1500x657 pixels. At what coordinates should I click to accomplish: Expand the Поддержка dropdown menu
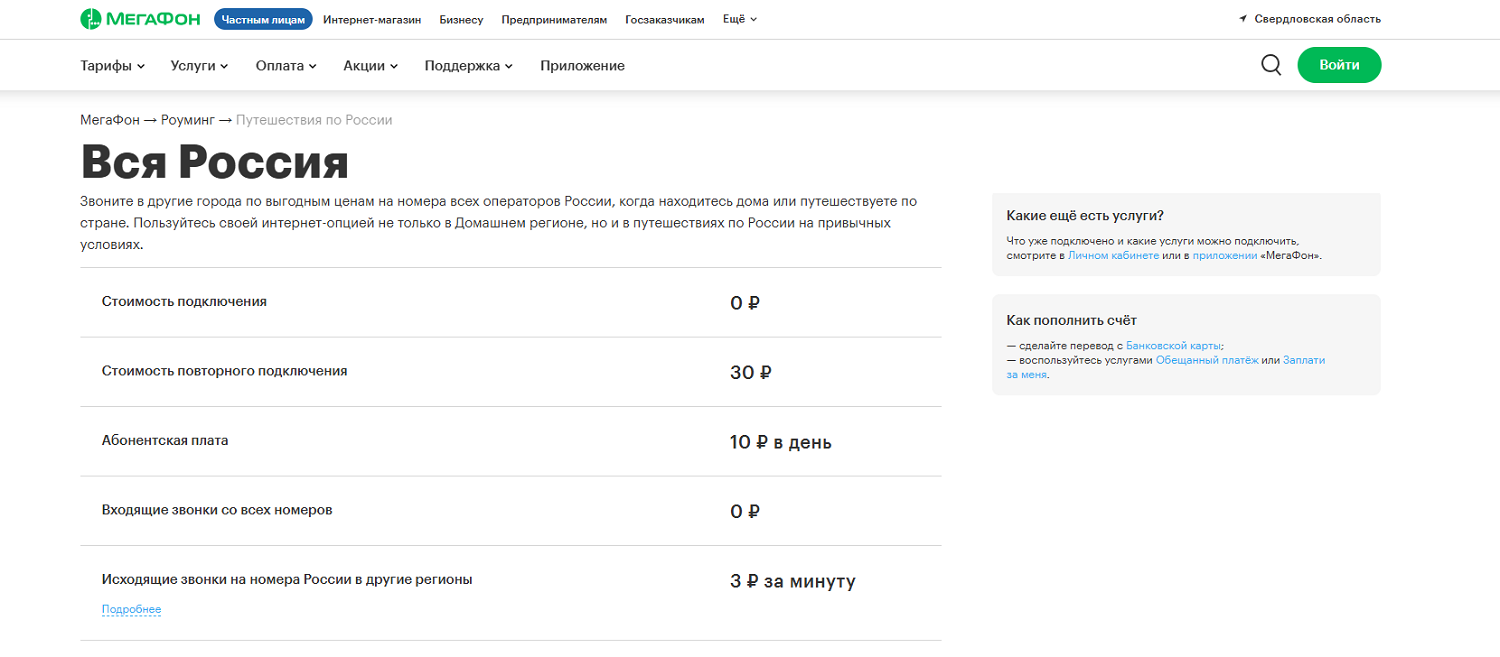[x=468, y=66]
